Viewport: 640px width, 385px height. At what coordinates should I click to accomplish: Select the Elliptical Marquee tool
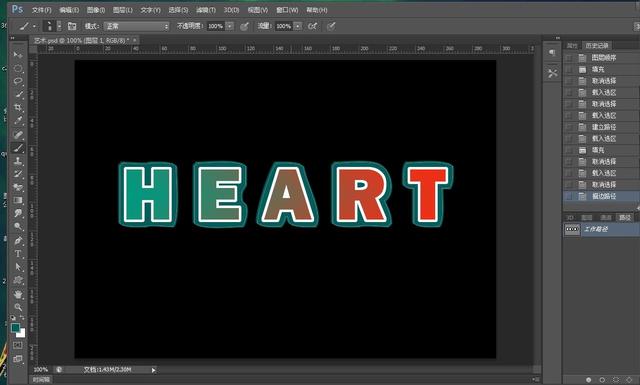[18, 68]
